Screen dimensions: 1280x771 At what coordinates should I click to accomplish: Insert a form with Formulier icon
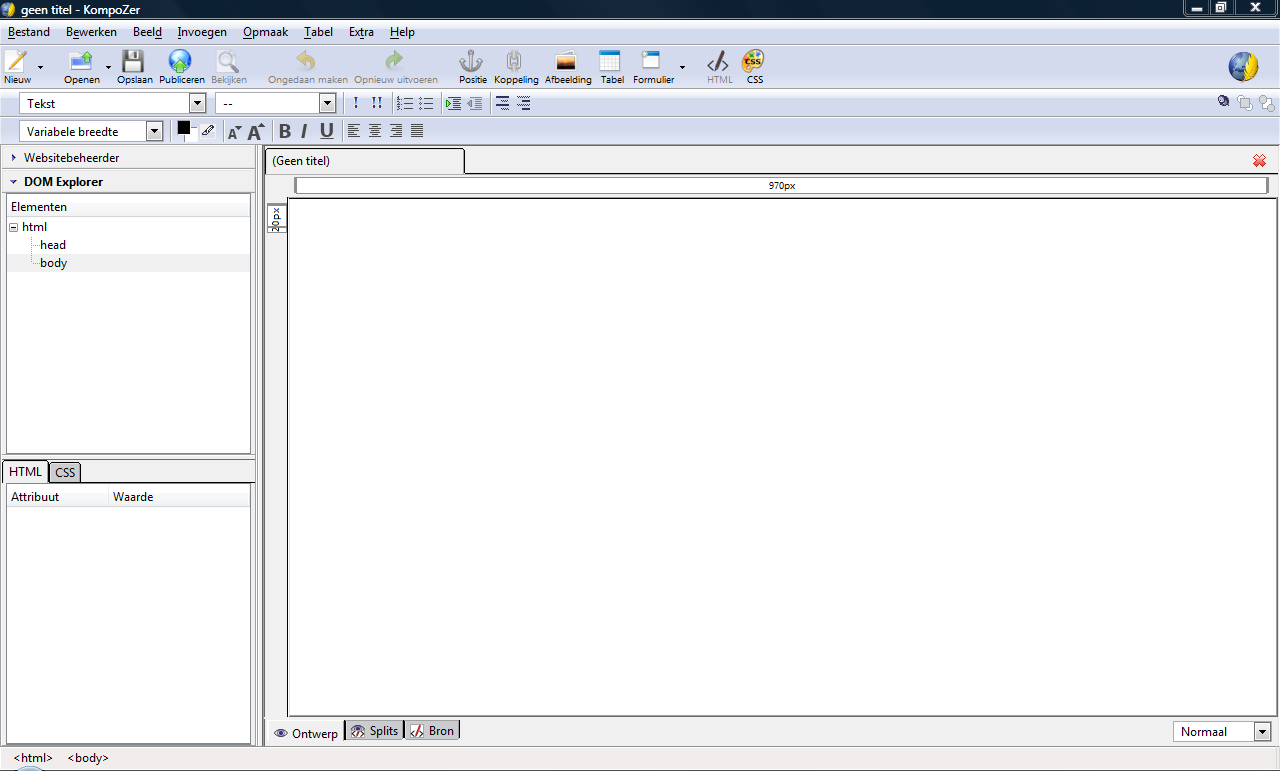pyautogui.click(x=653, y=67)
